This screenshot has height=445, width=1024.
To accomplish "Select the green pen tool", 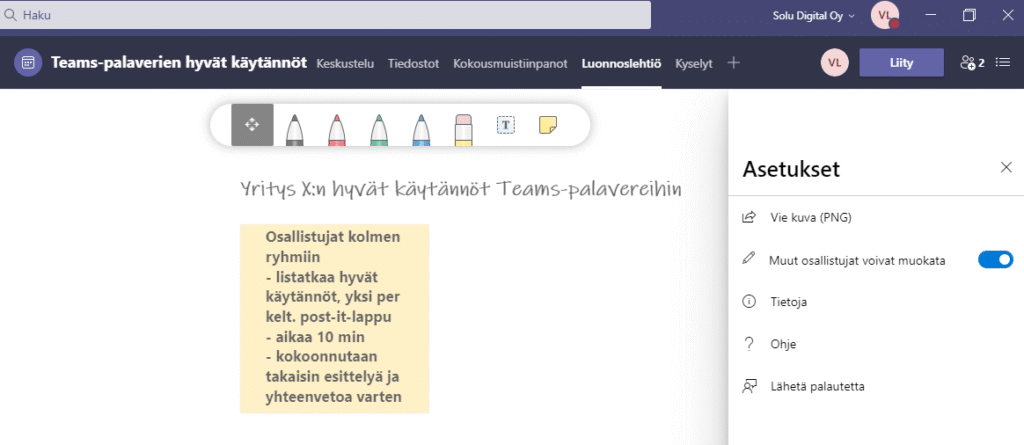I will click(379, 127).
